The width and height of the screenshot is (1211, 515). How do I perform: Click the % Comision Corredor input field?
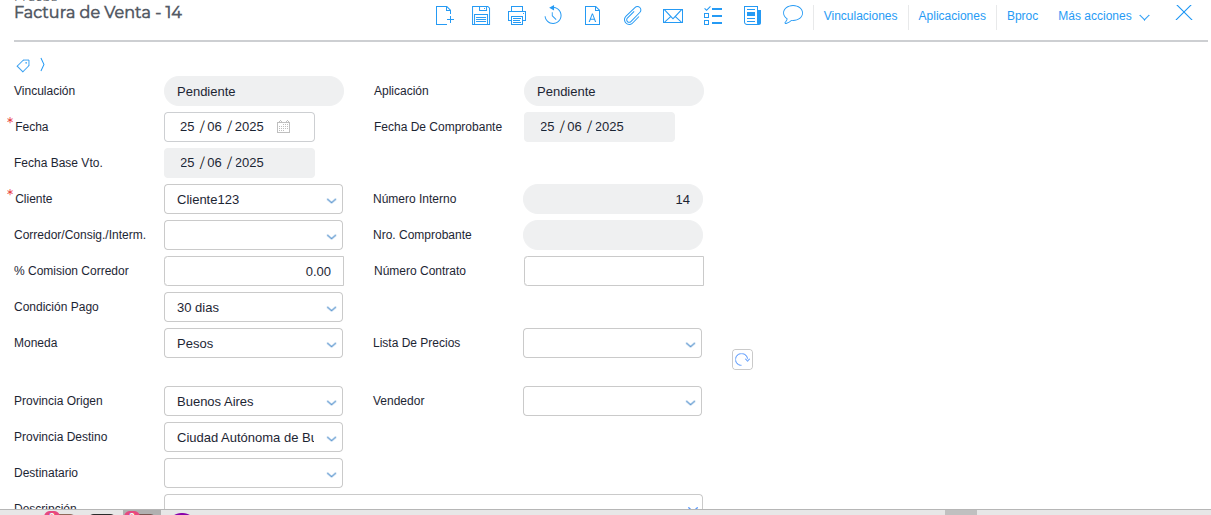[x=254, y=271]
